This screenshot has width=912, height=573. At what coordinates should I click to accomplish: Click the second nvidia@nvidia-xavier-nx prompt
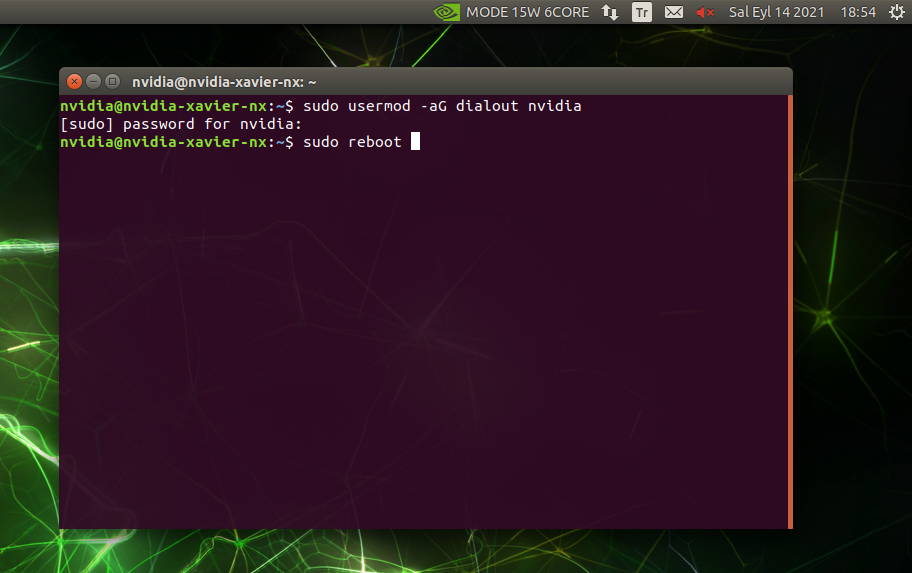(176, 142)
